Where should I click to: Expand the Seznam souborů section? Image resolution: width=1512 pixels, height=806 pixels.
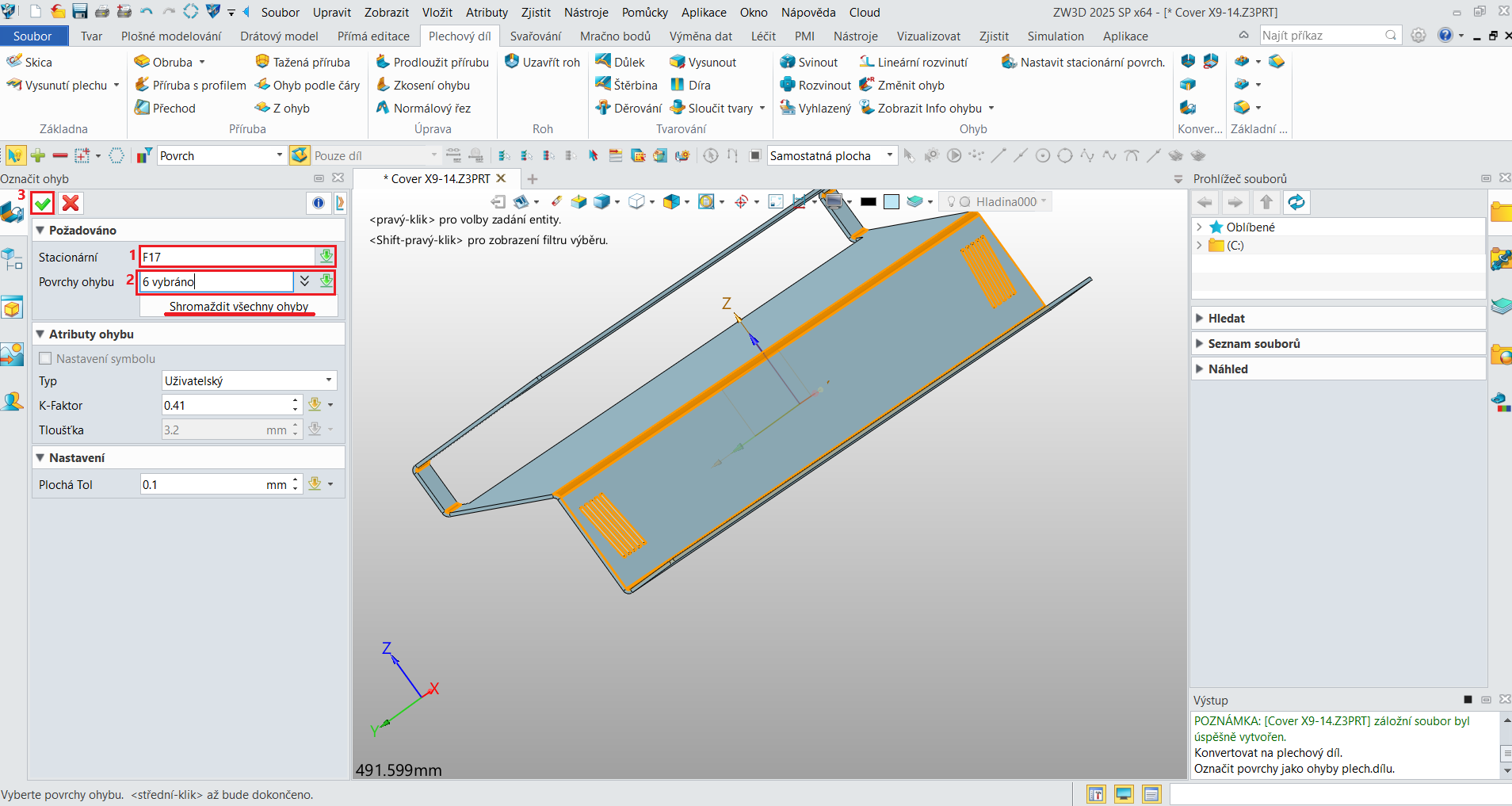pos(1338,343)
